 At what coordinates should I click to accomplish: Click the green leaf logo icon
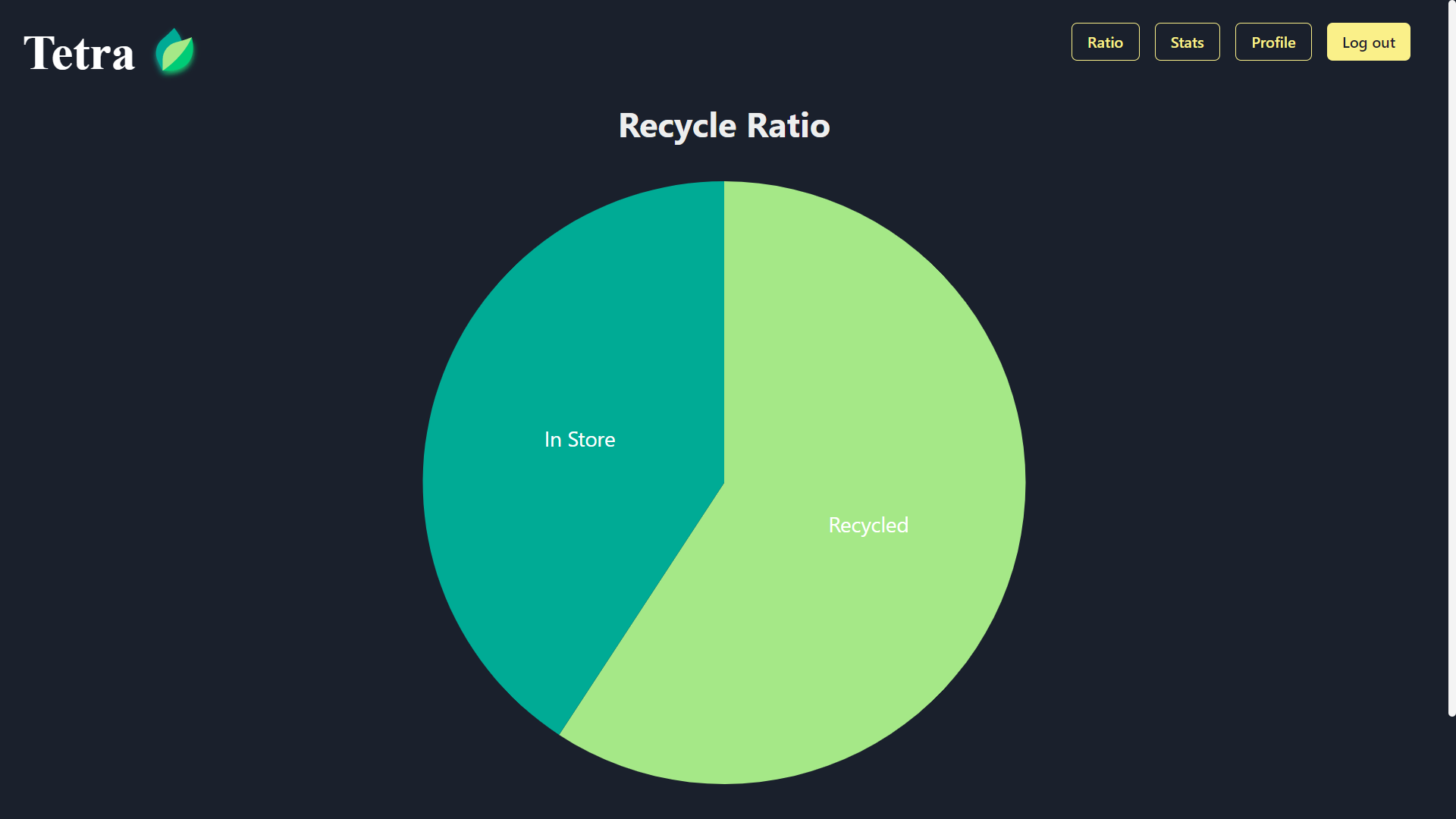[175, 52]
